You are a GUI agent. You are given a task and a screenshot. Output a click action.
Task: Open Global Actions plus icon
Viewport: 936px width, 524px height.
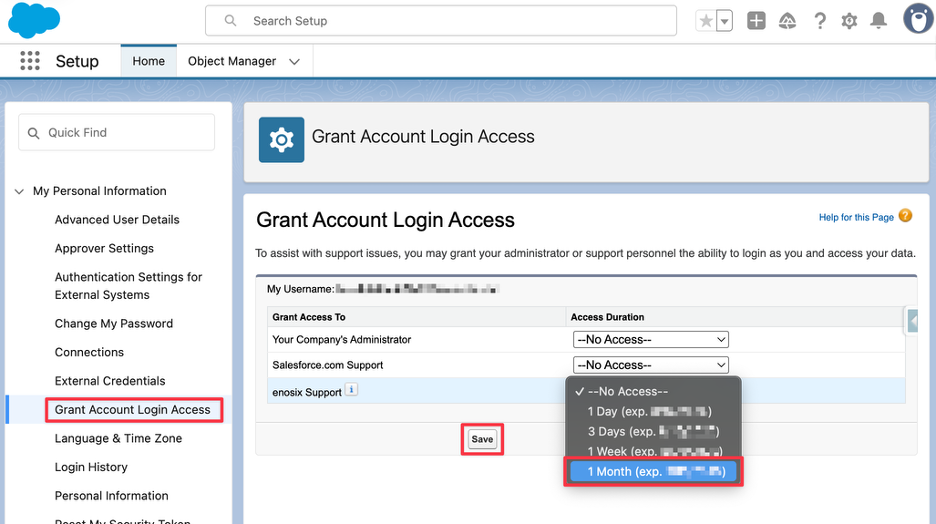pyautogui.click(x=756, y=21)
